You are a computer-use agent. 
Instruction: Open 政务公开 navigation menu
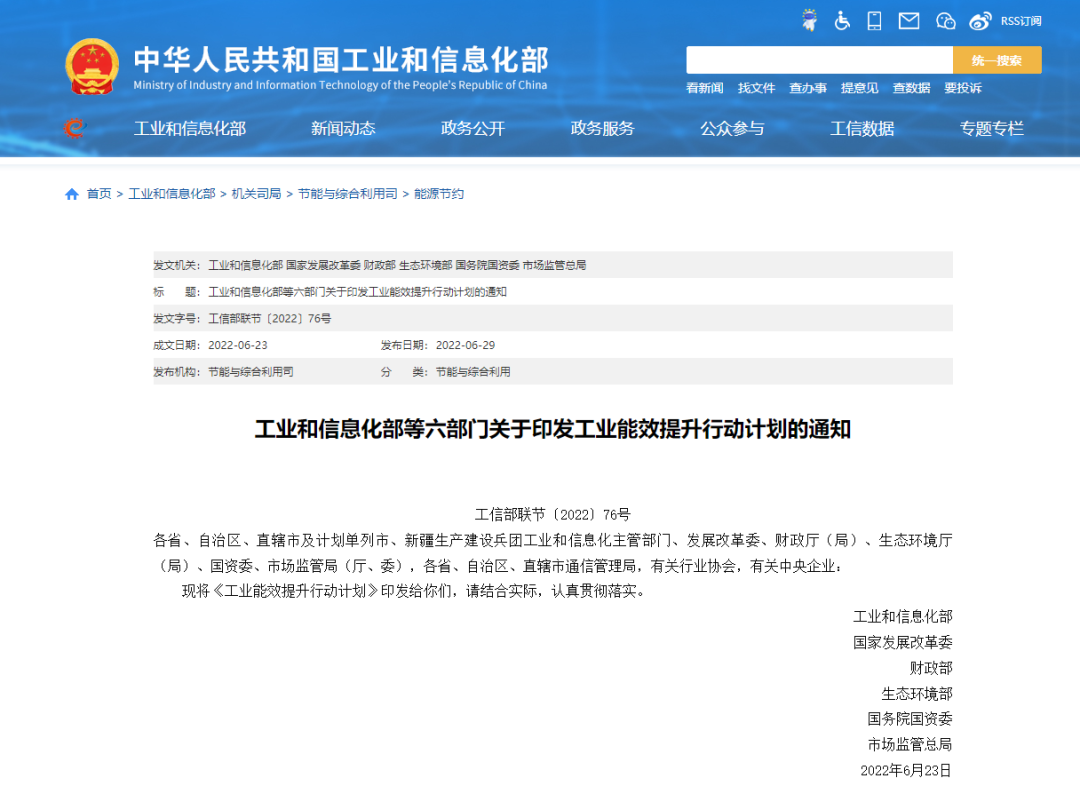[472, 128]
